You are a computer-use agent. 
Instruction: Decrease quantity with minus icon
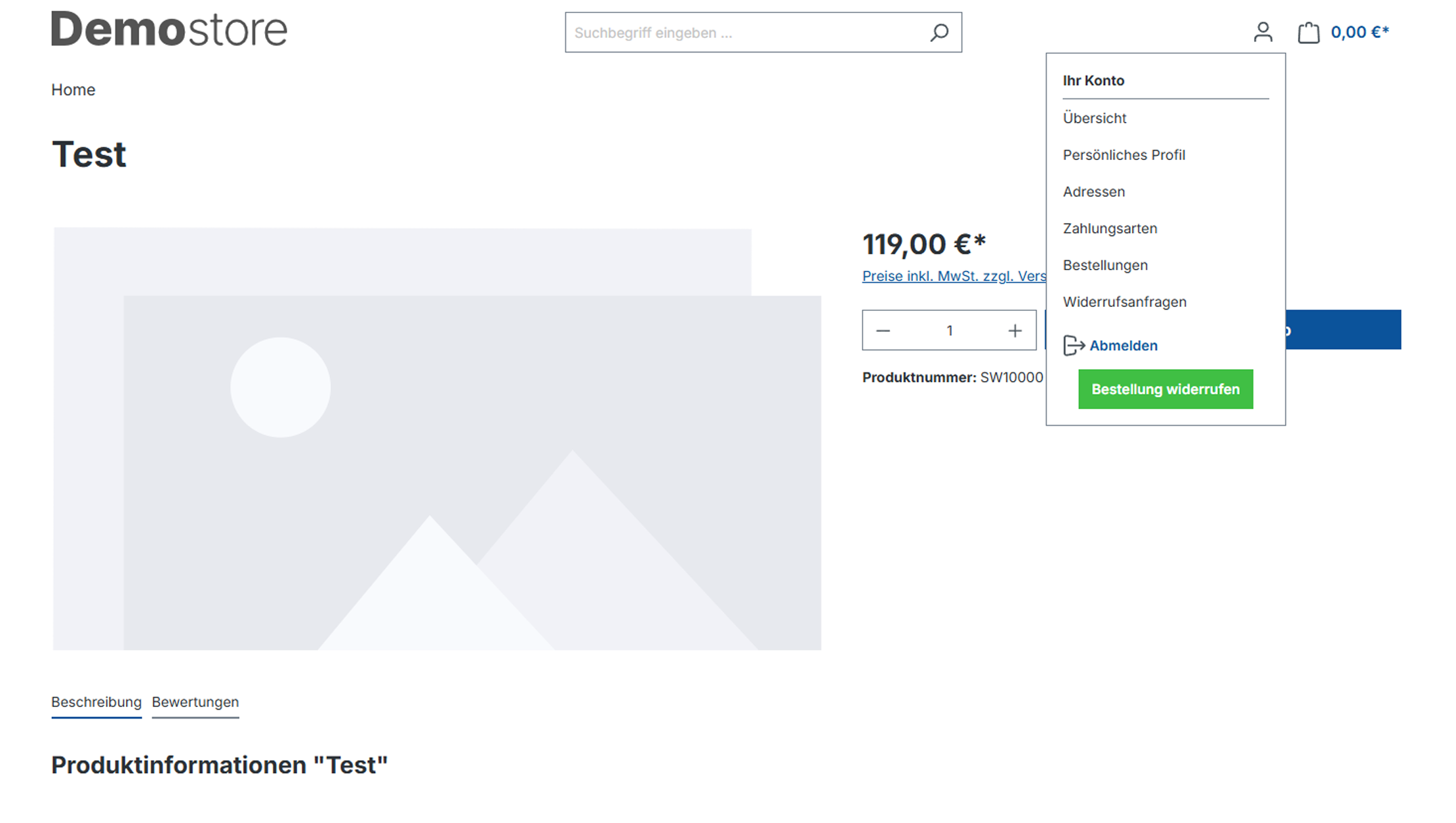click(883, 331)
